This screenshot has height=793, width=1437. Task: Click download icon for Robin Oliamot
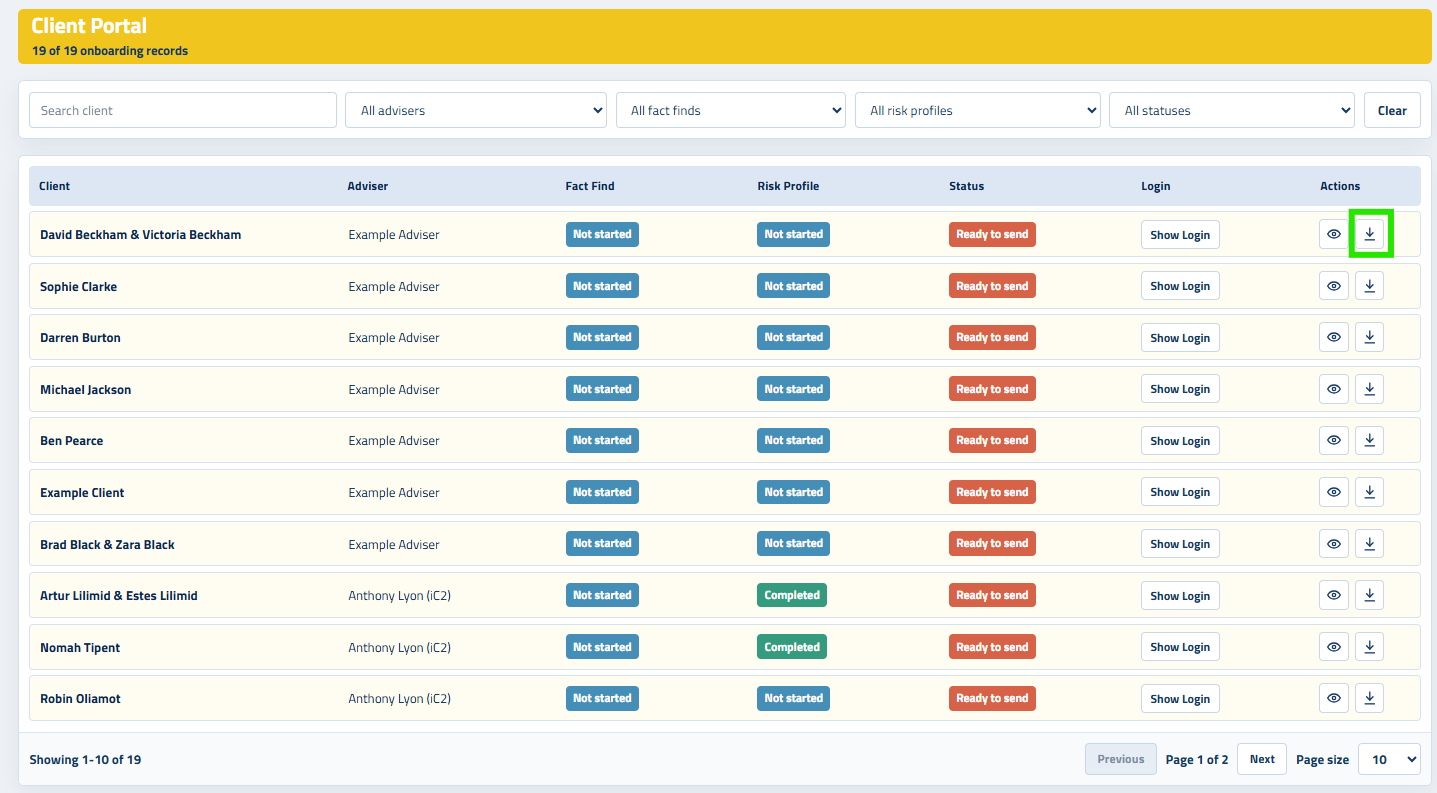pos(1370,698)
